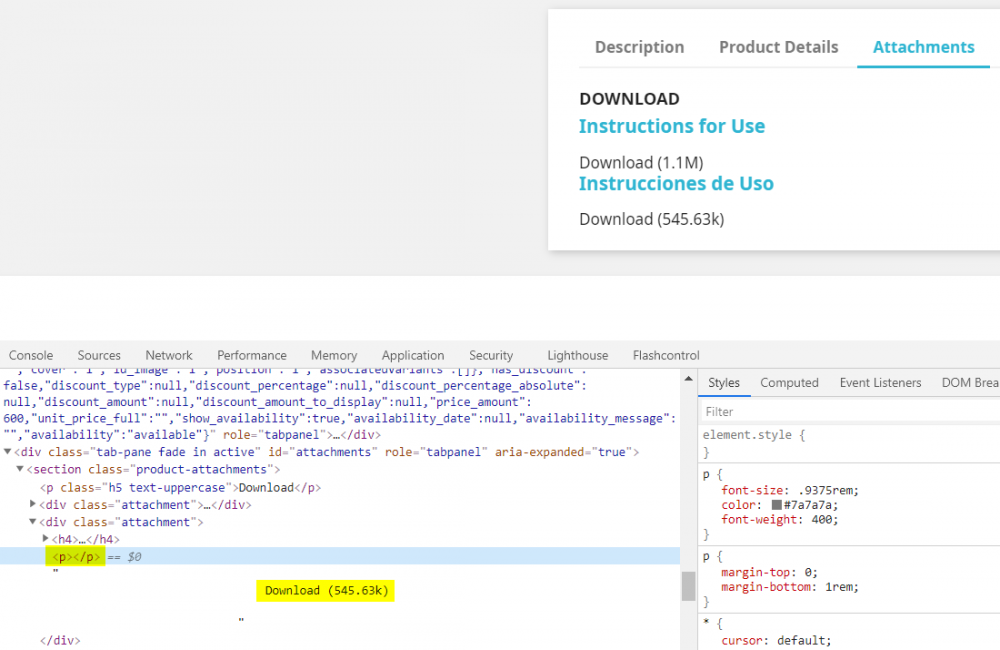Open the Event Listeners pane
This screenshot has height=650, width=1000.
pos(880,383)
